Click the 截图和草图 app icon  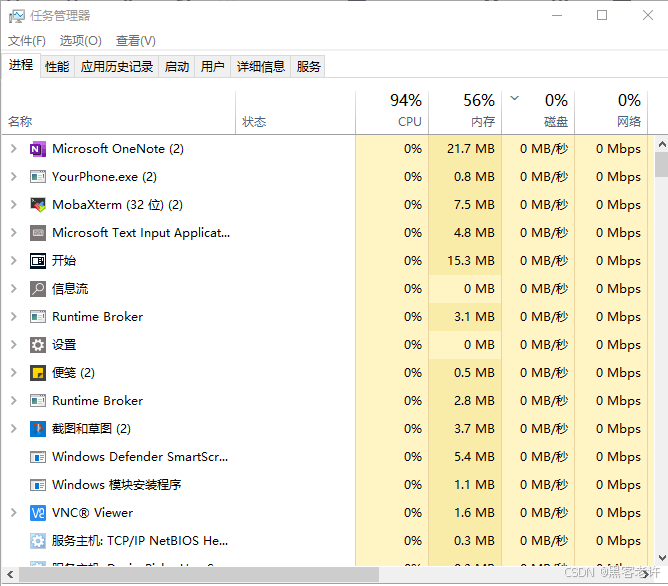(x=38, y=429)
